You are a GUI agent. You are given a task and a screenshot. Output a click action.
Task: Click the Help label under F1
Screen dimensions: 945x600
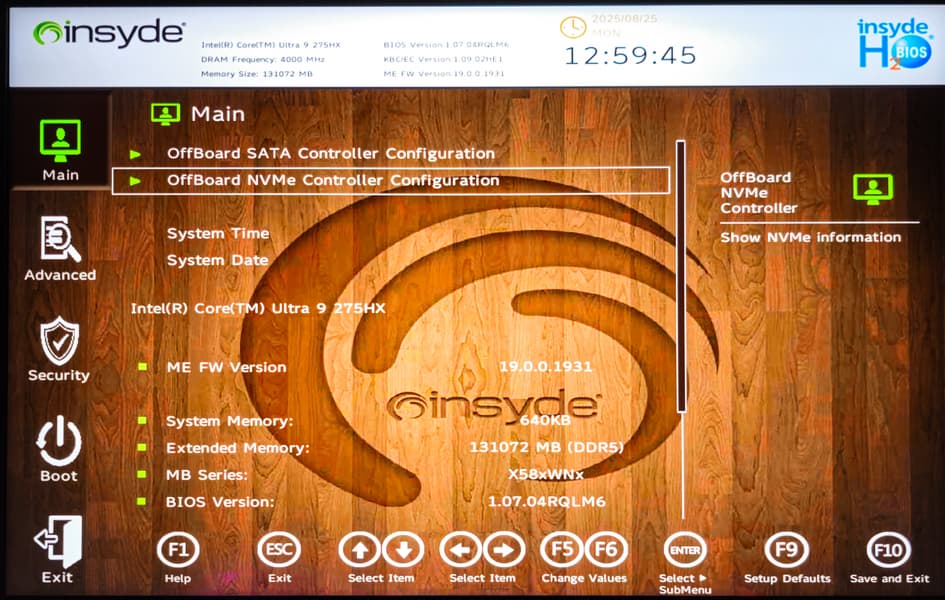[178, 578]
